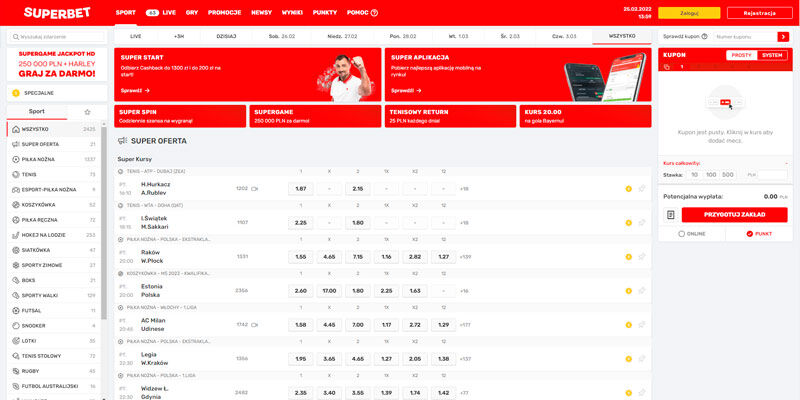Collapse Tenis ATP Dubaj league header
Viewport: 800px width, 400px height.
[383, 171]
